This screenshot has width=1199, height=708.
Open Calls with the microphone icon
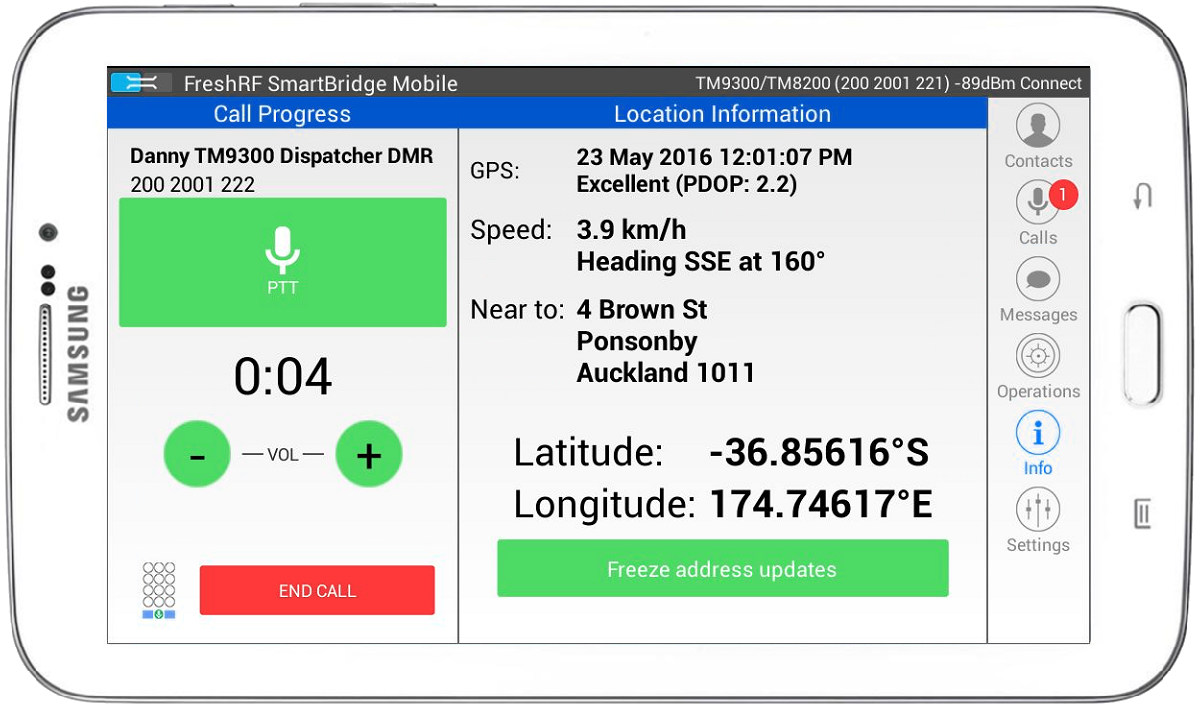click(x=1037, y=203)
